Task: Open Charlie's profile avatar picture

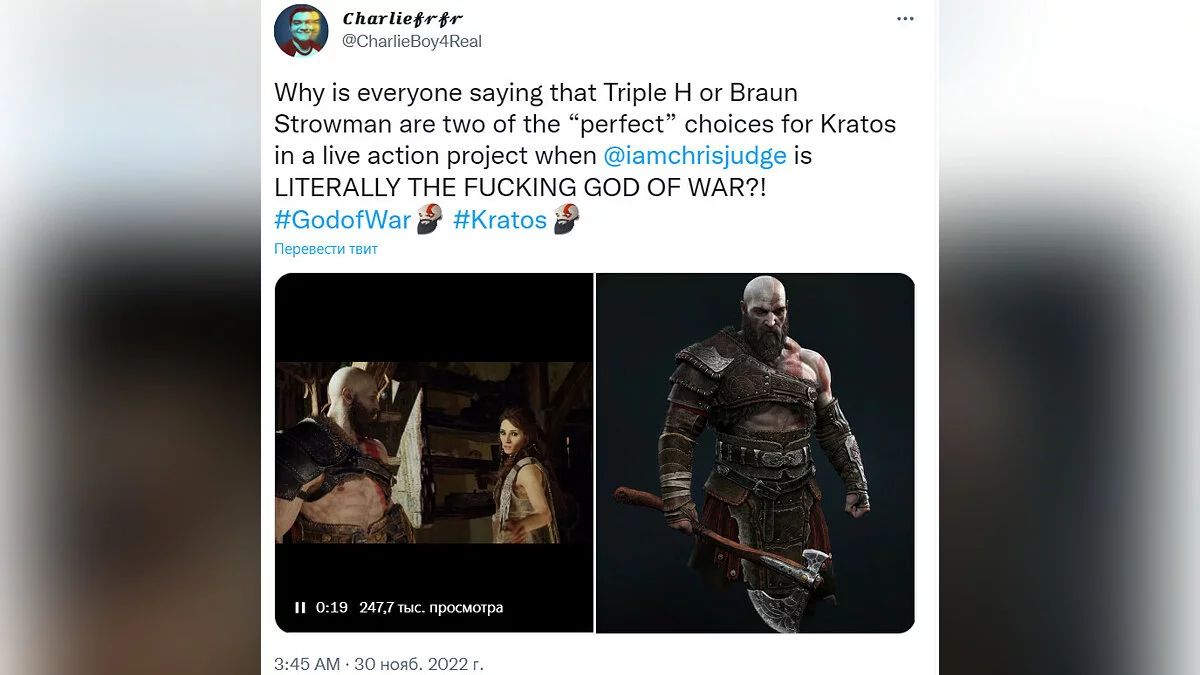Action: [x=301, y=30]
